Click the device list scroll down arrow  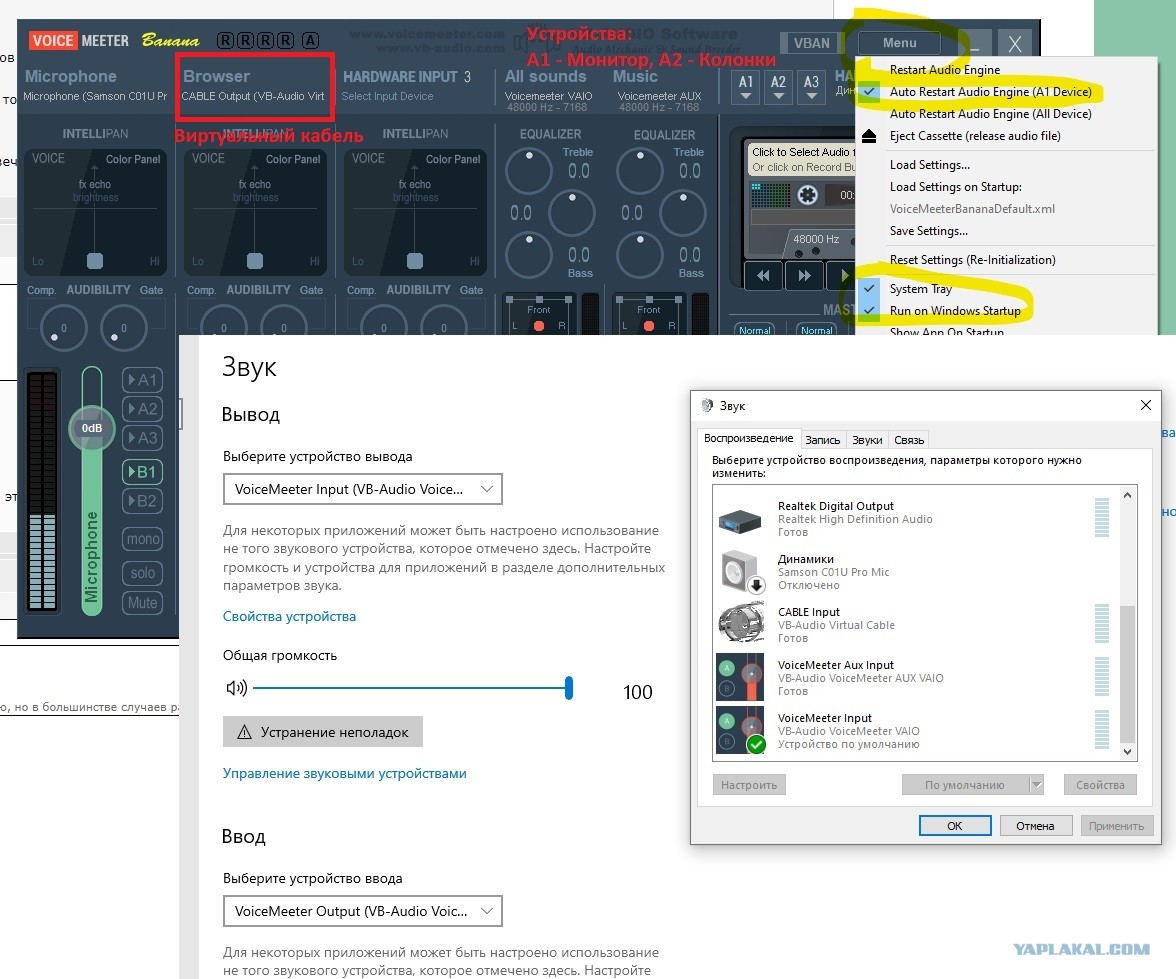point(1127,752)
